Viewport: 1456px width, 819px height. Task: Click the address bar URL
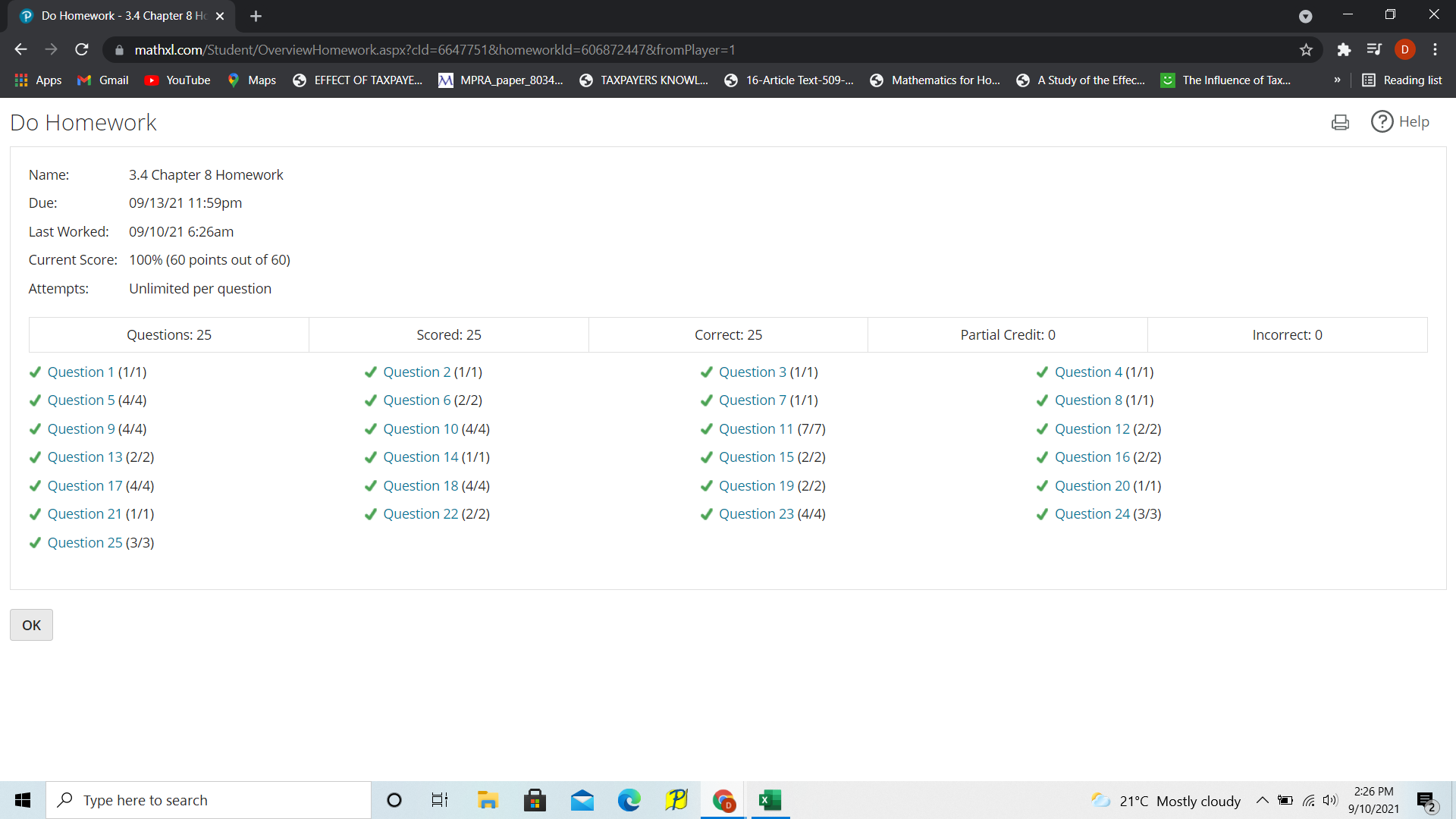click(435, 50)
